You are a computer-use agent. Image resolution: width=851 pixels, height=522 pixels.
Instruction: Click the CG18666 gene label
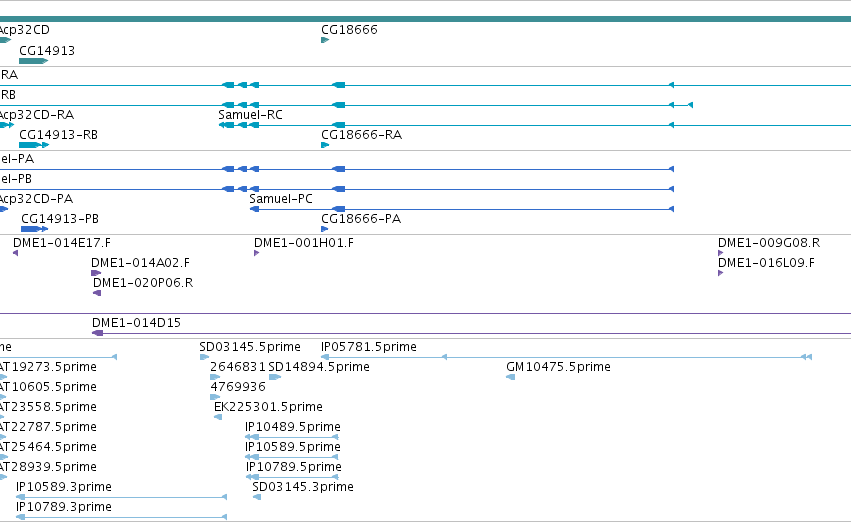pos(349,30)
